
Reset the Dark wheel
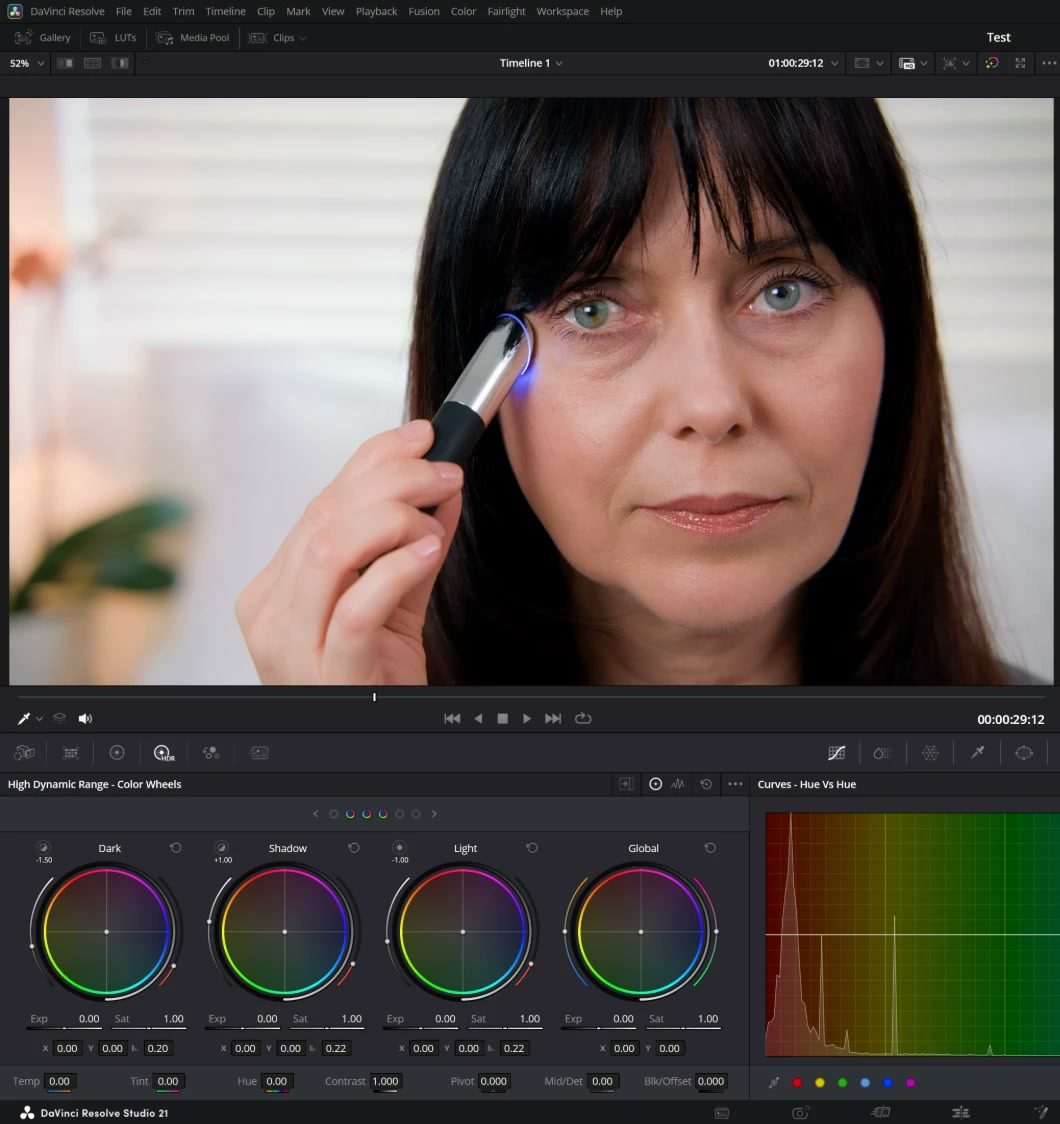click(x=176, y=848)
